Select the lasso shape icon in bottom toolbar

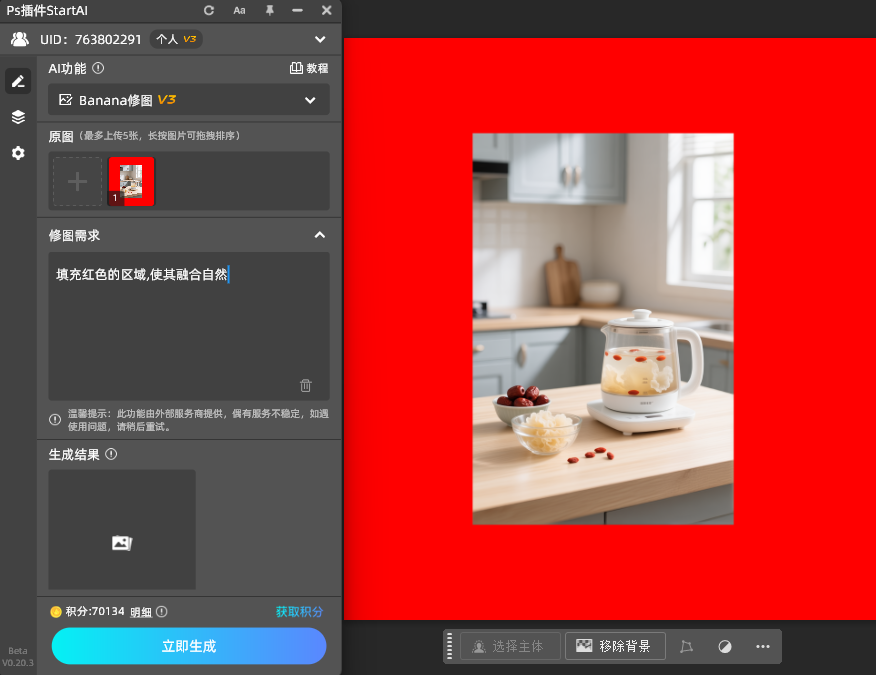686,645
